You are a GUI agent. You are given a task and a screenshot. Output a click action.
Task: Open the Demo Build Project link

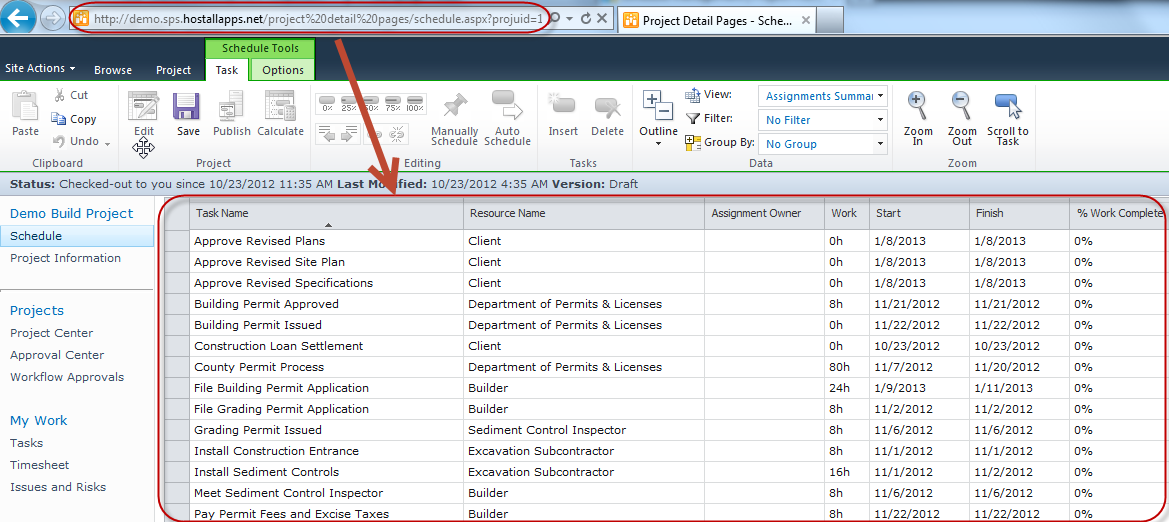click(x=71, y=213)
